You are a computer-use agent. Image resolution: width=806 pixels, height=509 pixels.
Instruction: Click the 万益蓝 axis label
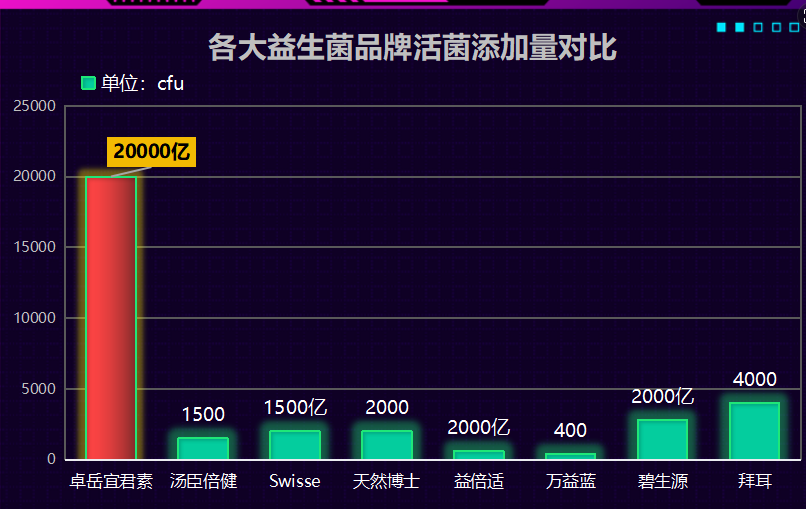click(571, 481)
